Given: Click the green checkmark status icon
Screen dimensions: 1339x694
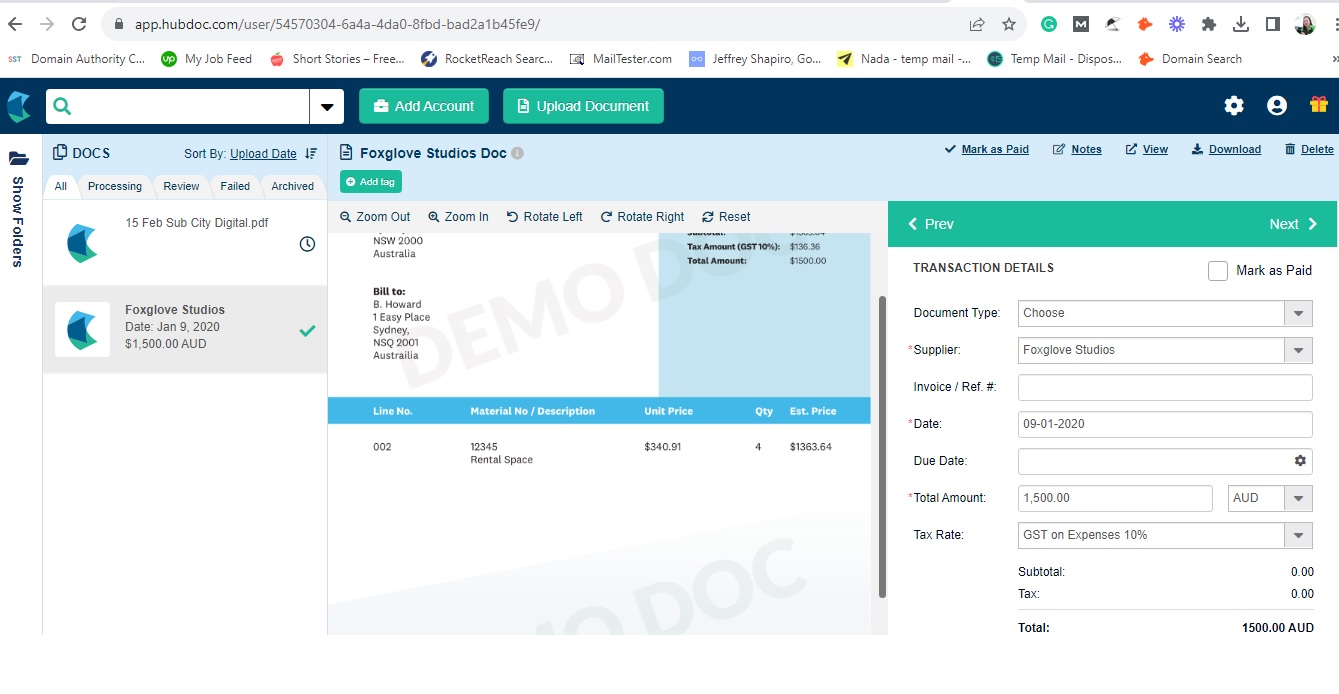Looking at the screenshot, I should [x=307, y=331].
